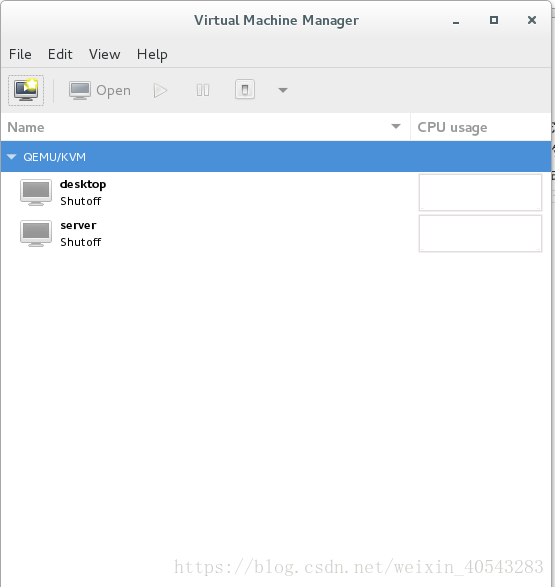
Task: Maximize the Virtual Machine Manager window
Action: [x=494, y=20]
